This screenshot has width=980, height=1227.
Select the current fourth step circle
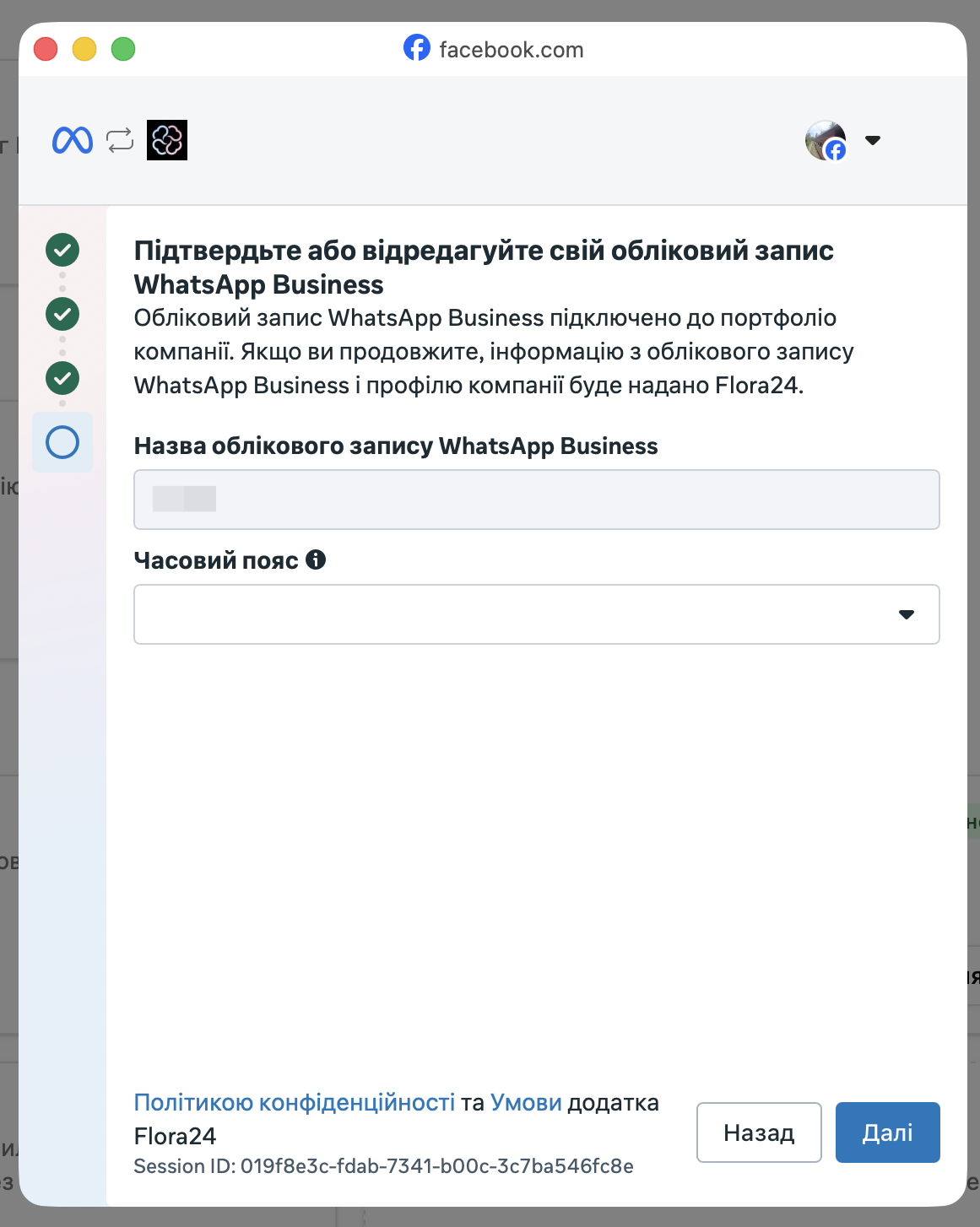[62, 442]
